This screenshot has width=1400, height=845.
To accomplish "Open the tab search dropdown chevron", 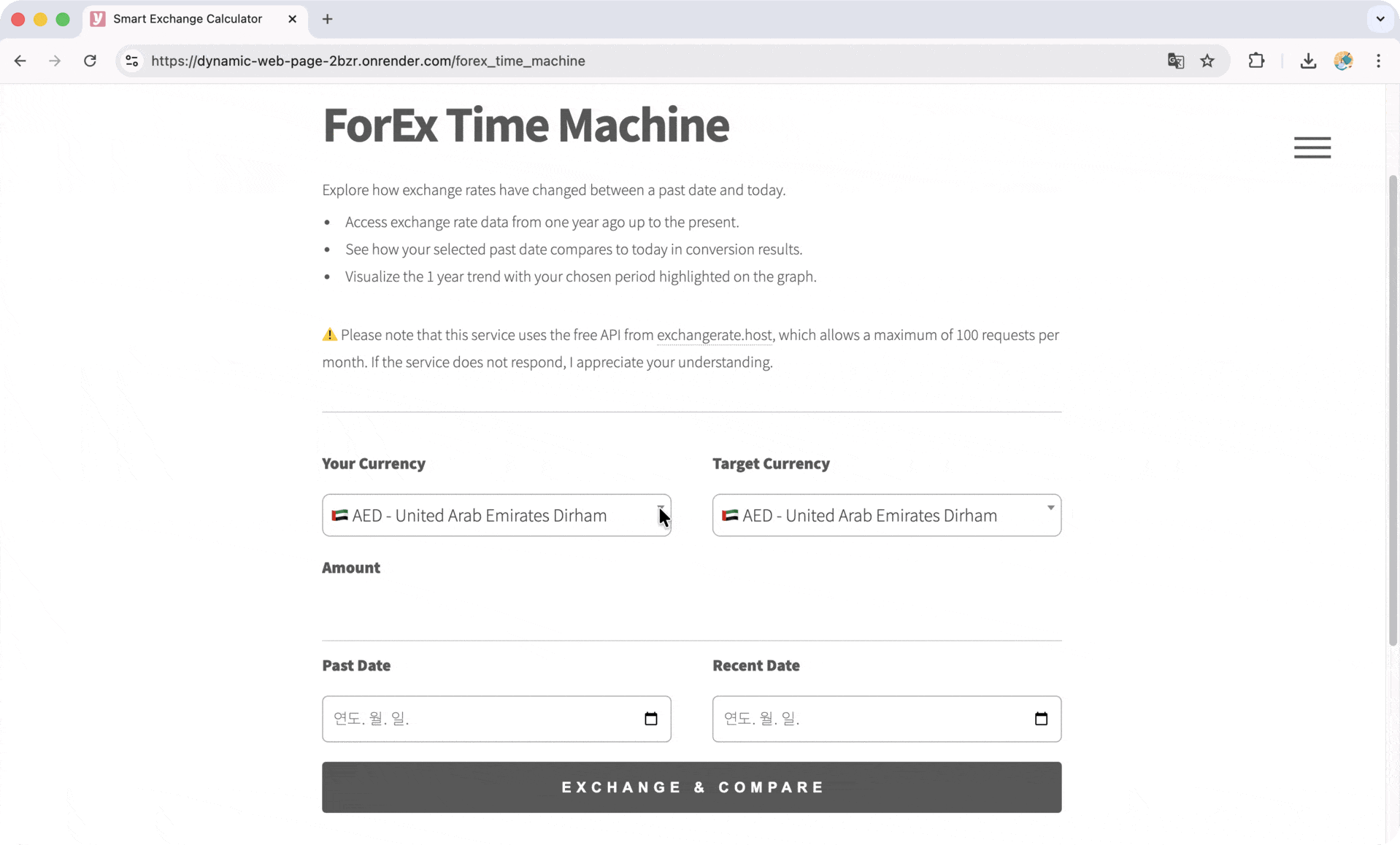I will pos(1380,19).
